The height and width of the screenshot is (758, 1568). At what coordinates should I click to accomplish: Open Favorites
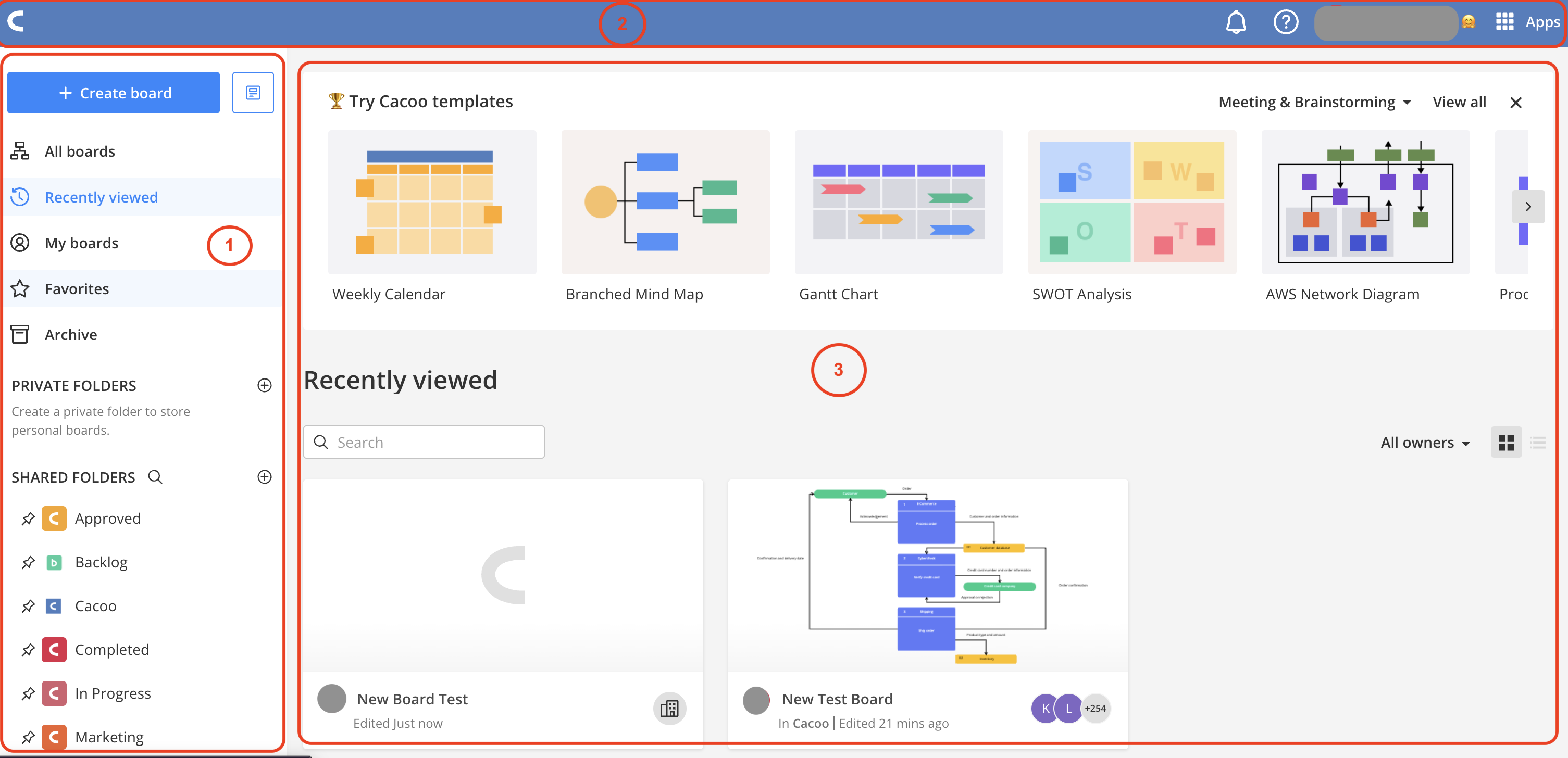click(142, 288)
